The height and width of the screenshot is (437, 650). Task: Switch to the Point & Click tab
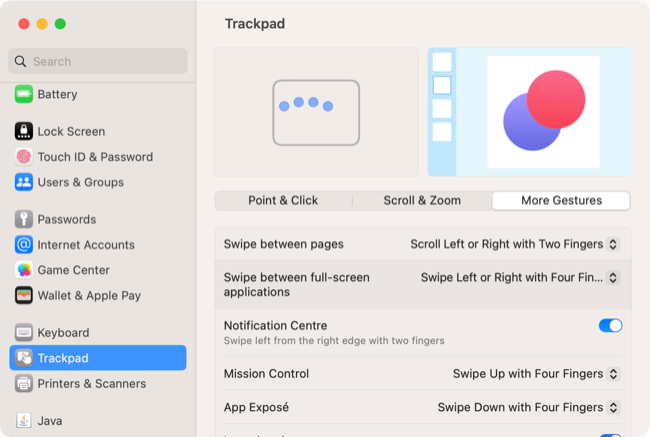tap(283, 200)
